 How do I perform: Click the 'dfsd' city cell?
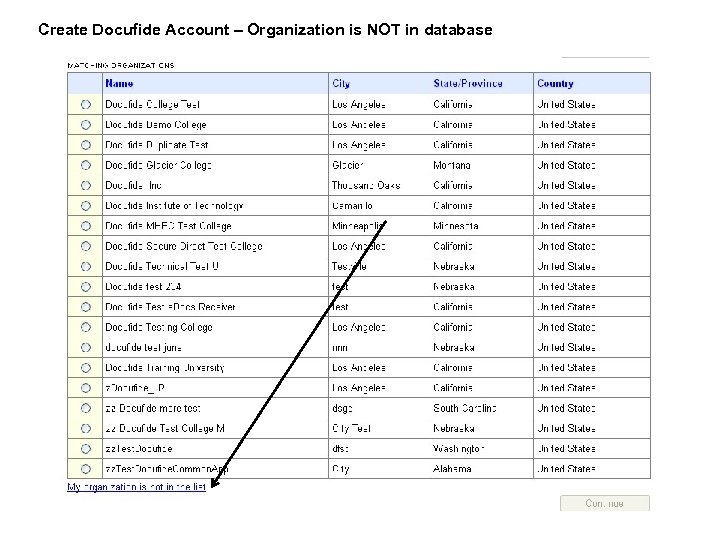[x=340, y=449]
